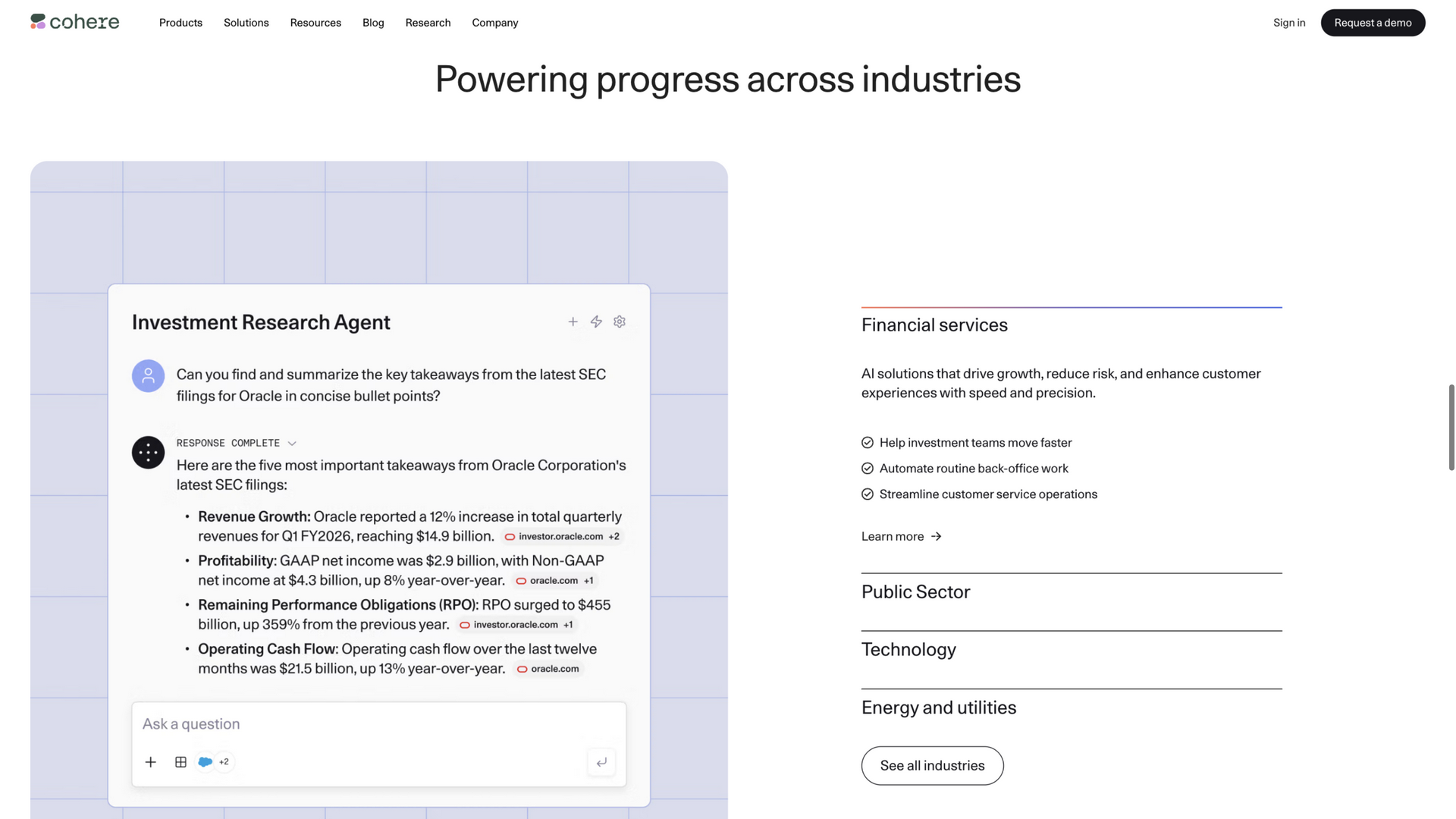
Task: Open the Products menu
Action: [180, 23]
